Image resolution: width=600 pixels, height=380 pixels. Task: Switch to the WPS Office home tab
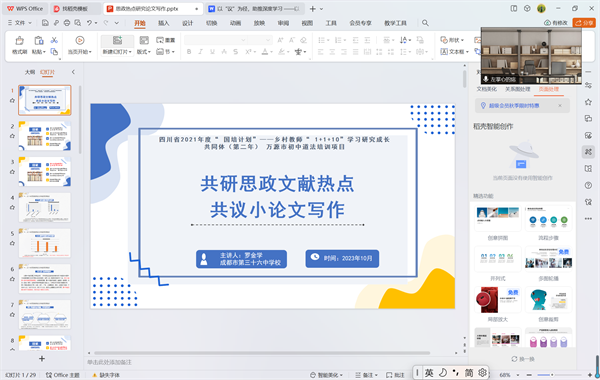[x=25, y=8]
